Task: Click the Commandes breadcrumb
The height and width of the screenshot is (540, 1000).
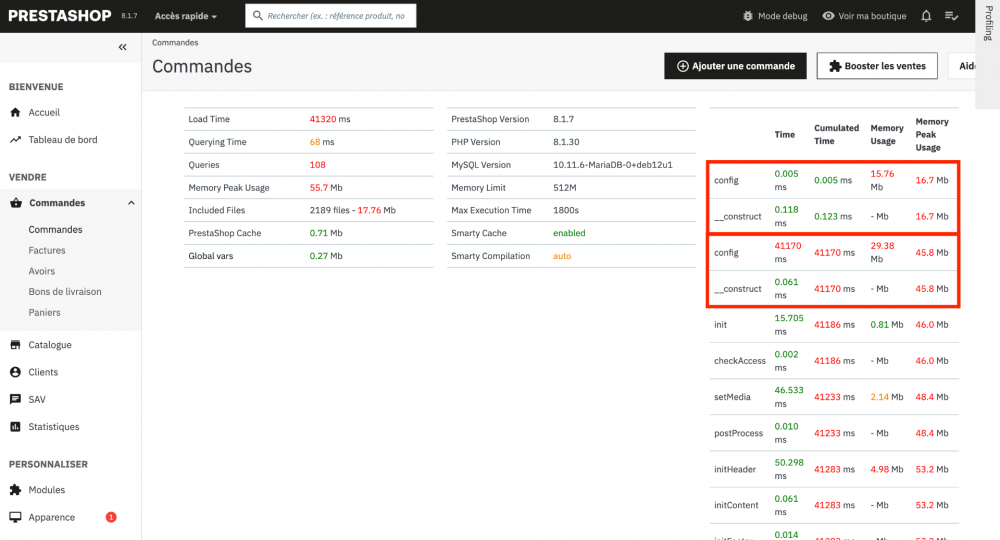Action: pos(175,43)
